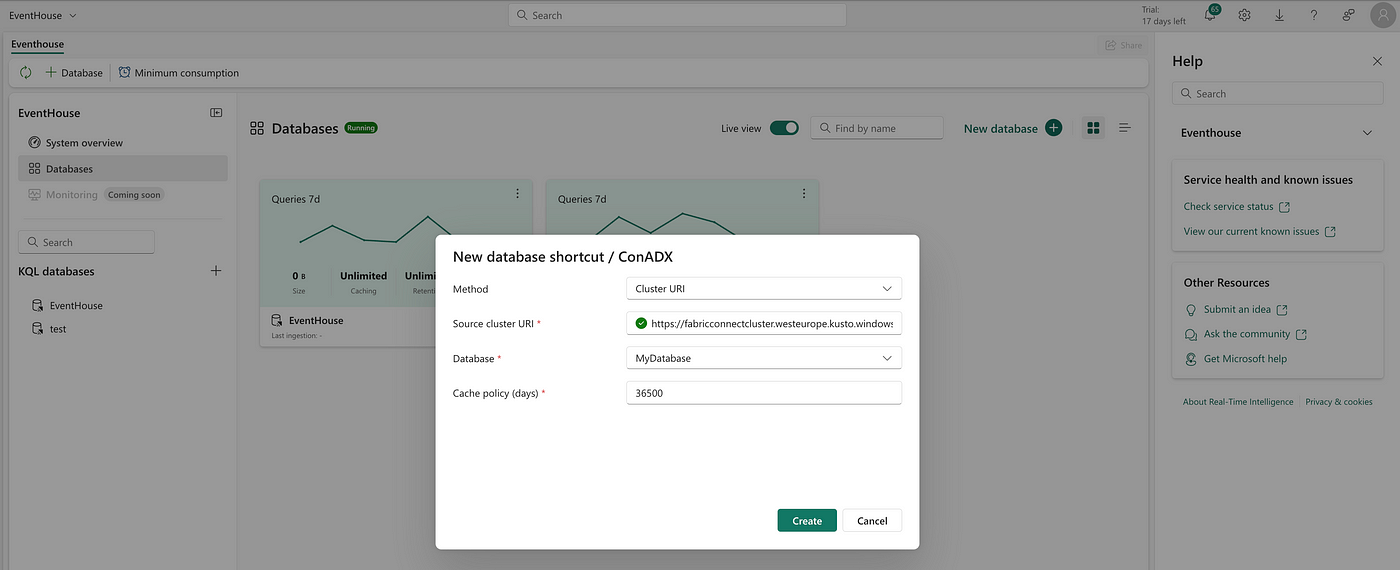Click the notifications bell icon

click(1210, 15)
